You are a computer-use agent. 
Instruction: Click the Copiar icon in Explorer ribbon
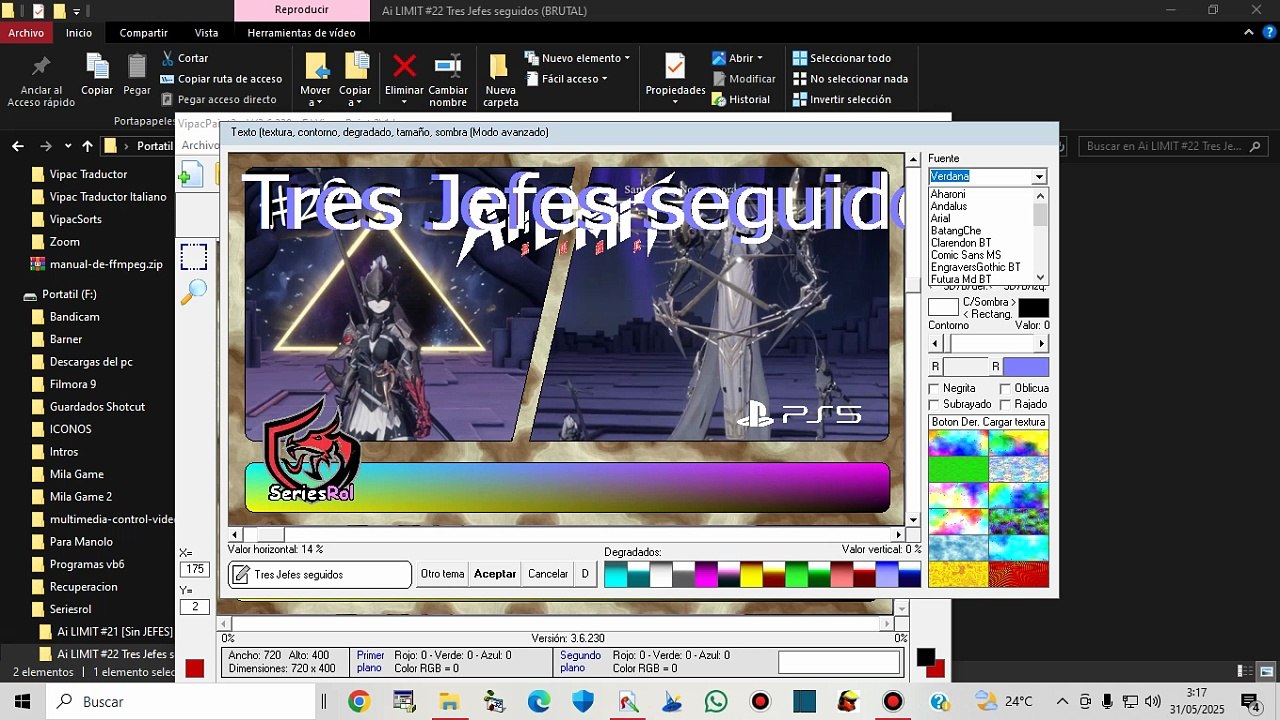(x=97, y=67)
